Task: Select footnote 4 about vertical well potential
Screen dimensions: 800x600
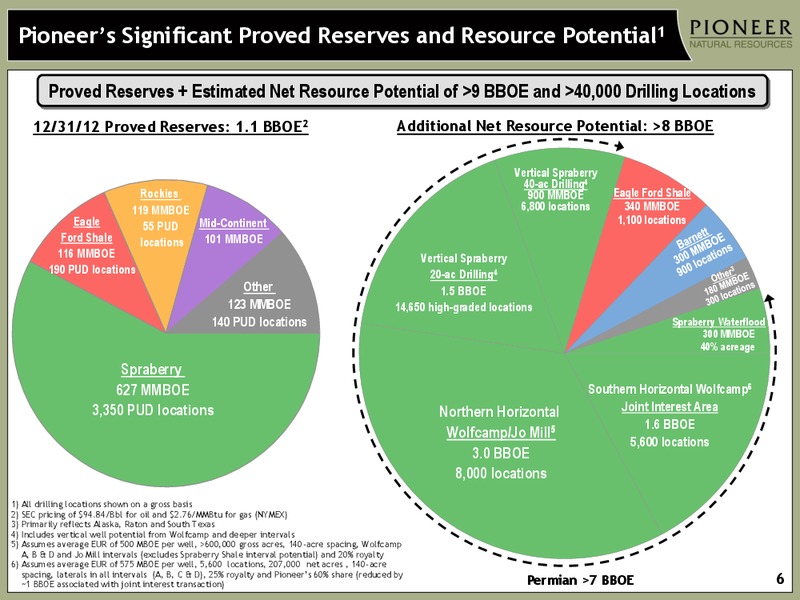Action: pos(153,534)
